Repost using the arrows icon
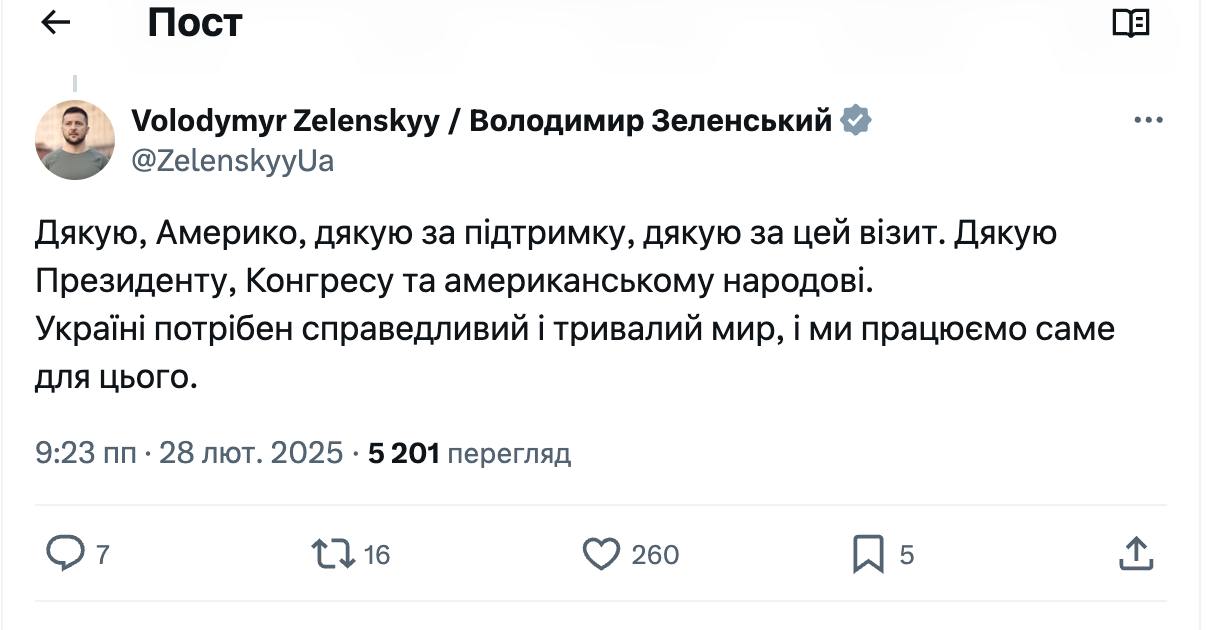Screen dimensions: 1220x630 click(331, 553)
